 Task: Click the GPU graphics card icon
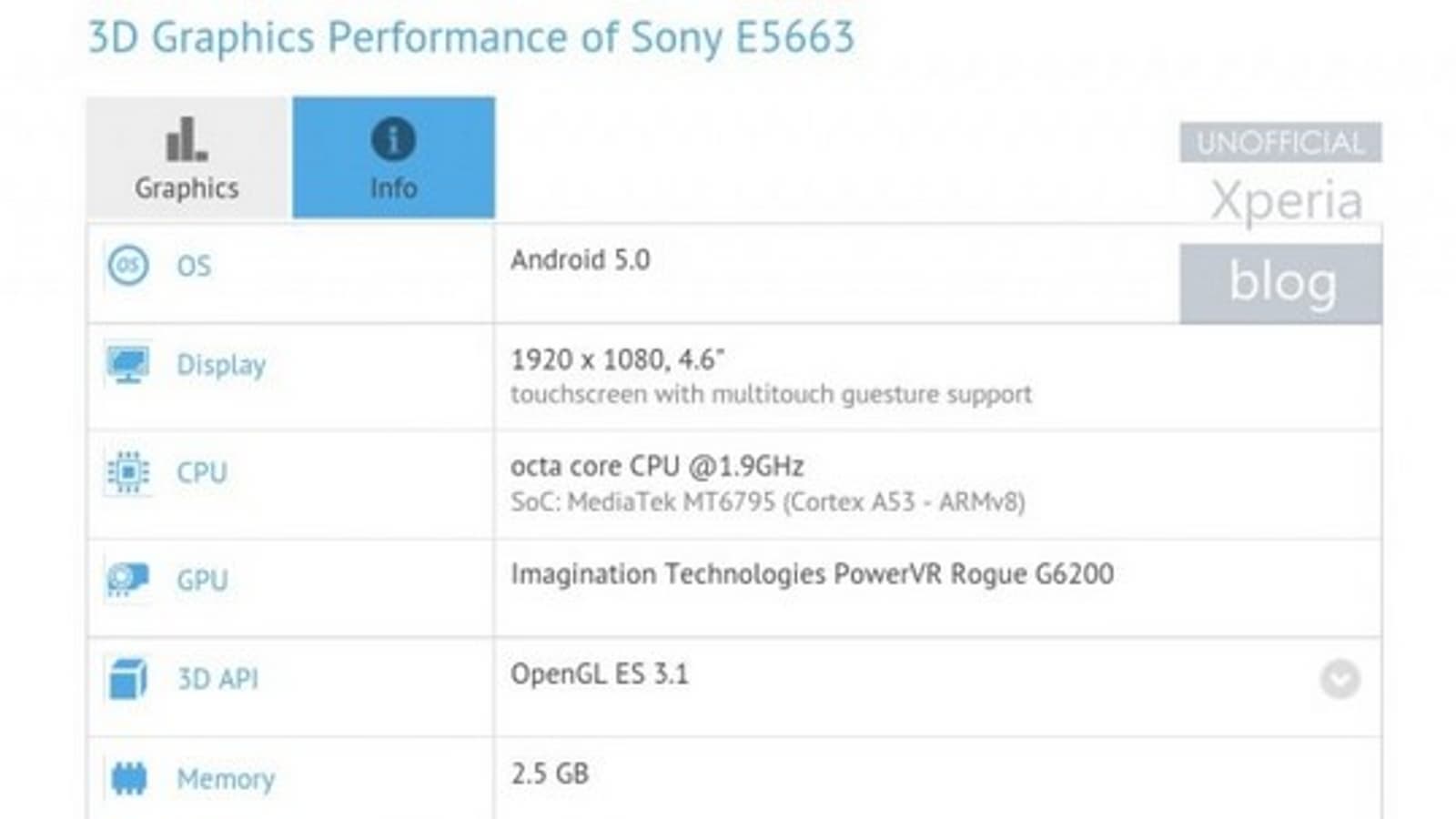coord(127,579)
